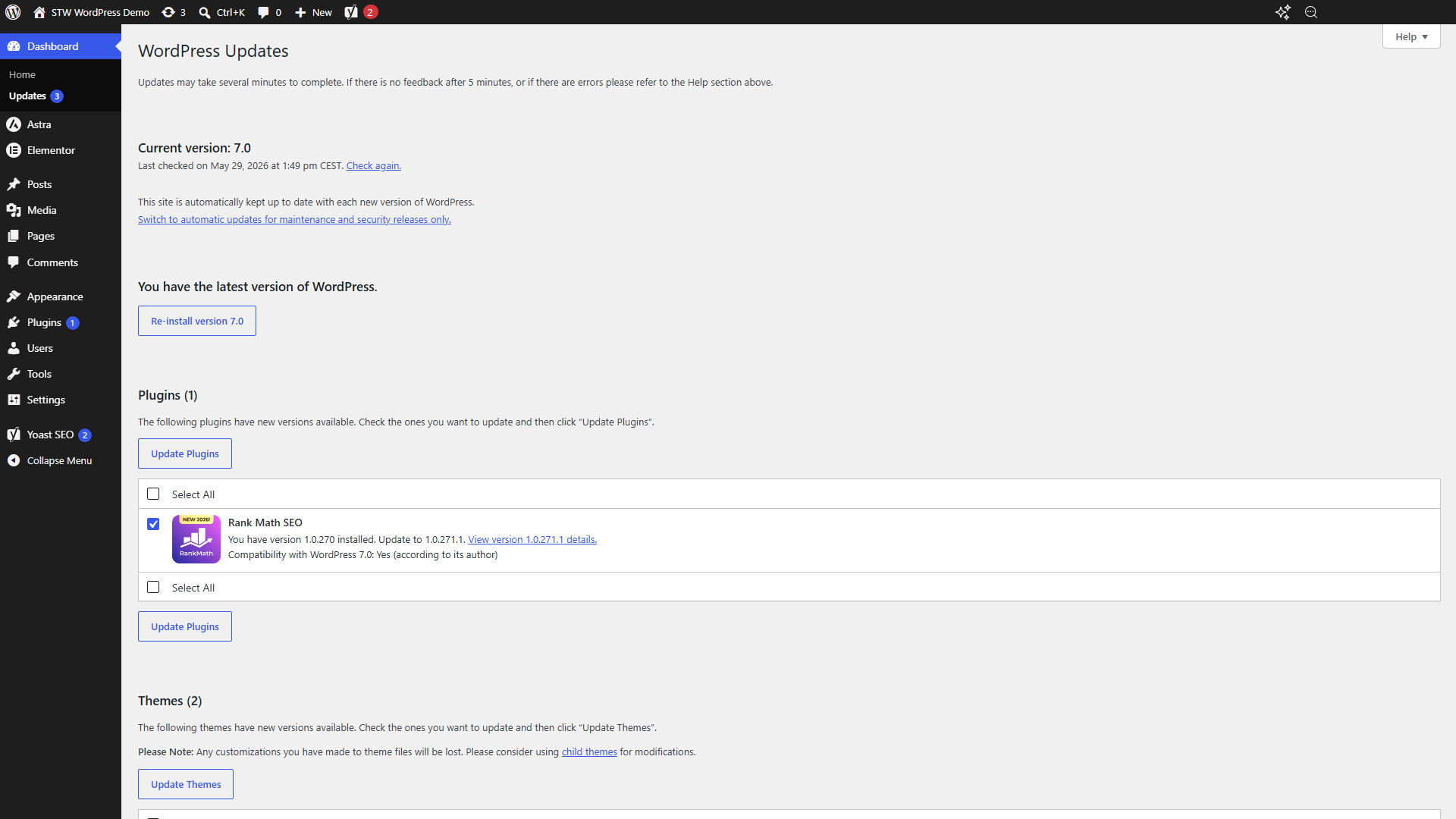This screenshot has width=1456, height=819.
Task: Open the updates icon in the admin bar
Action: (x=168, y=12)
